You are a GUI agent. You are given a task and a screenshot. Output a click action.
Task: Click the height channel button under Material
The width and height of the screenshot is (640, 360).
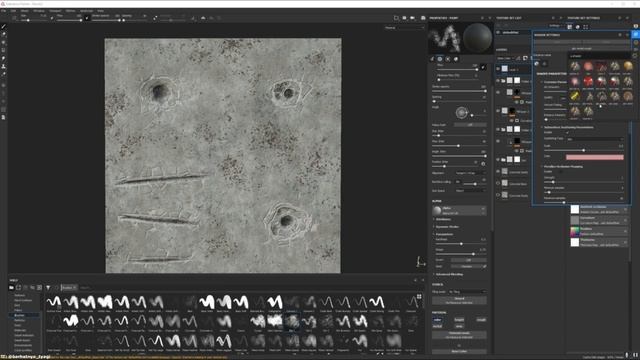459,320
